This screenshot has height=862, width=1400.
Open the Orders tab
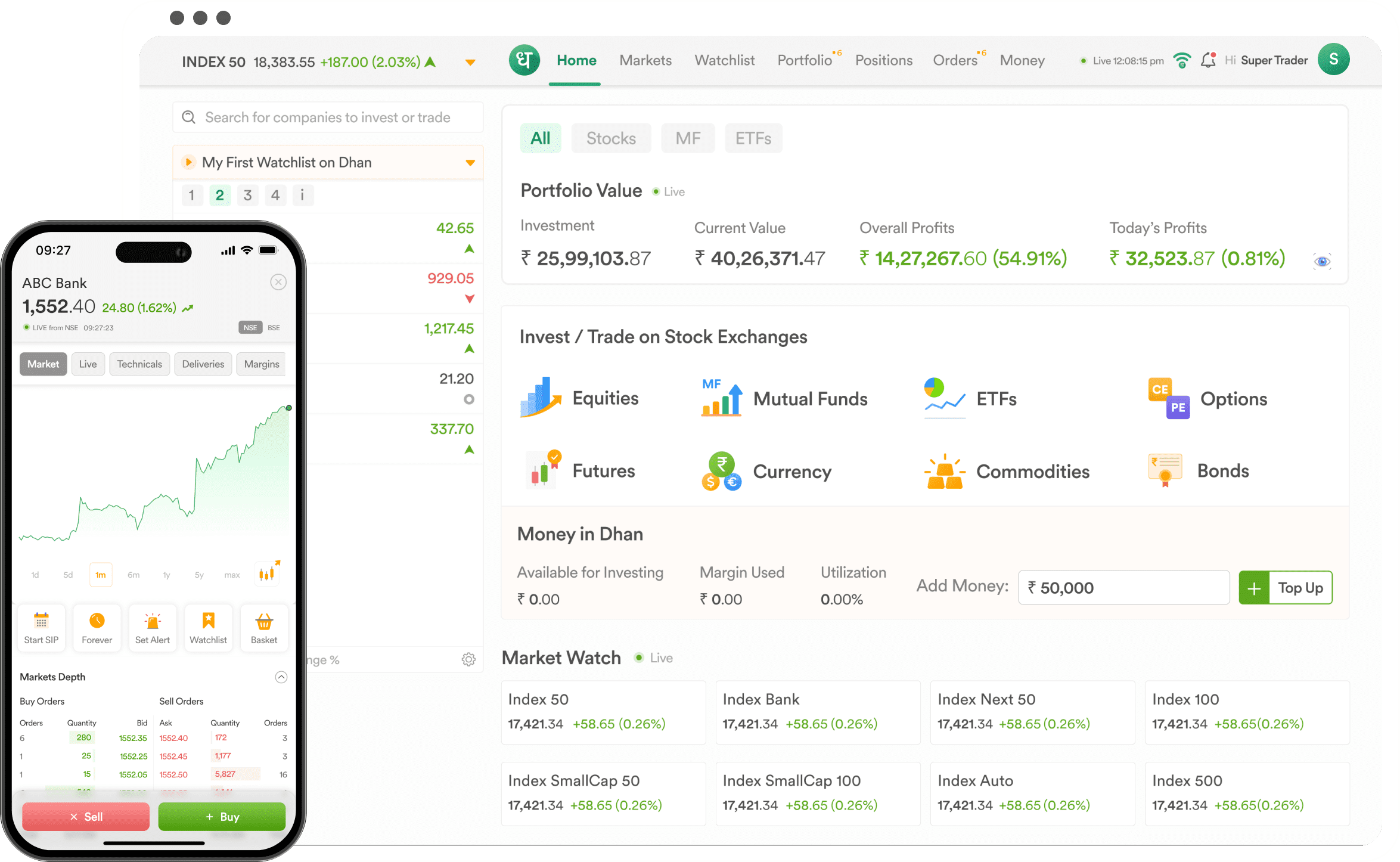[955, 60]
